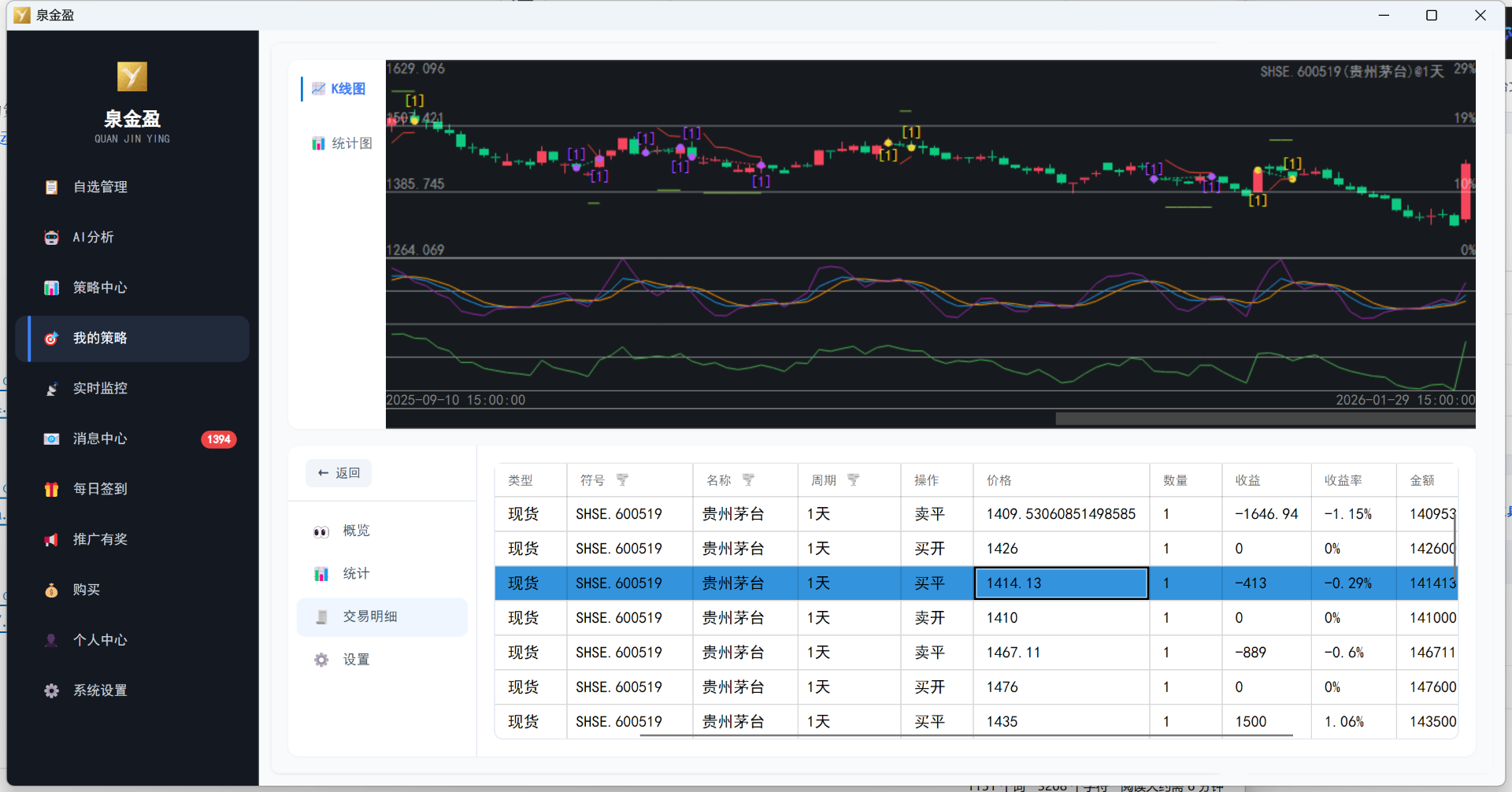Open 实时监控 from the sidebar
The width and height of the screenshot is (1512, 792).
tap(99, 388)
